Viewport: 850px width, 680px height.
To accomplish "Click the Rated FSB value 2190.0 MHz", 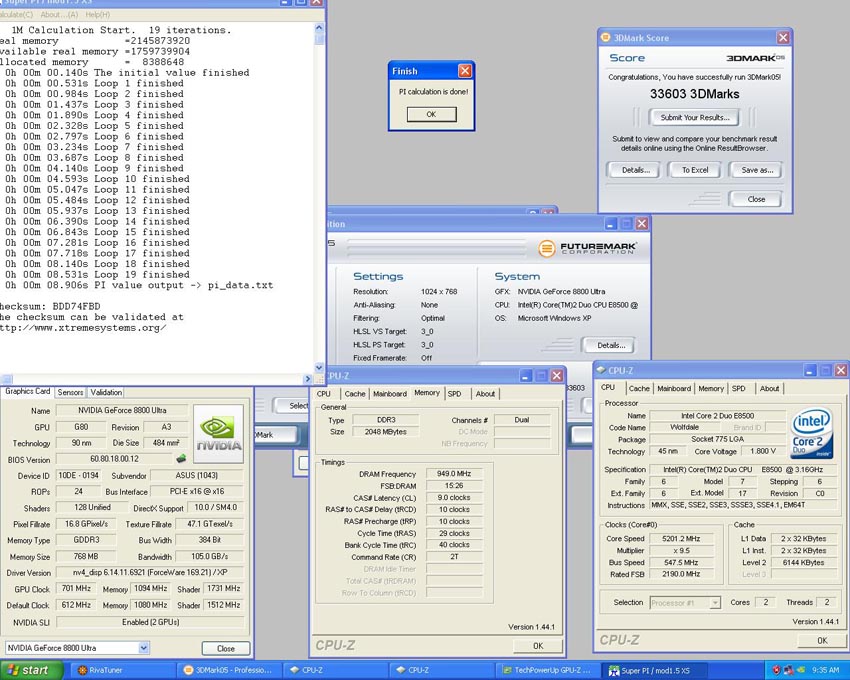I will [x=681, y=574].
